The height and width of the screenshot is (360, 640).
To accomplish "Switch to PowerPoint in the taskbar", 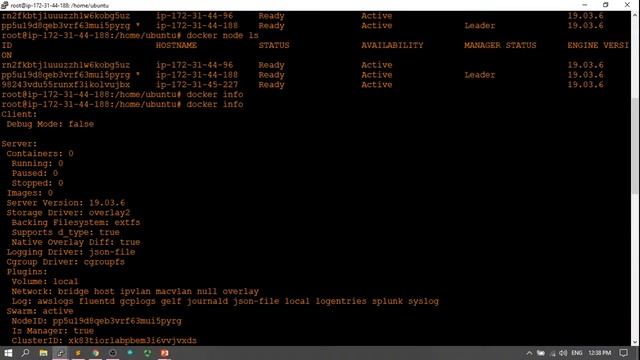I will click(164, 353).
